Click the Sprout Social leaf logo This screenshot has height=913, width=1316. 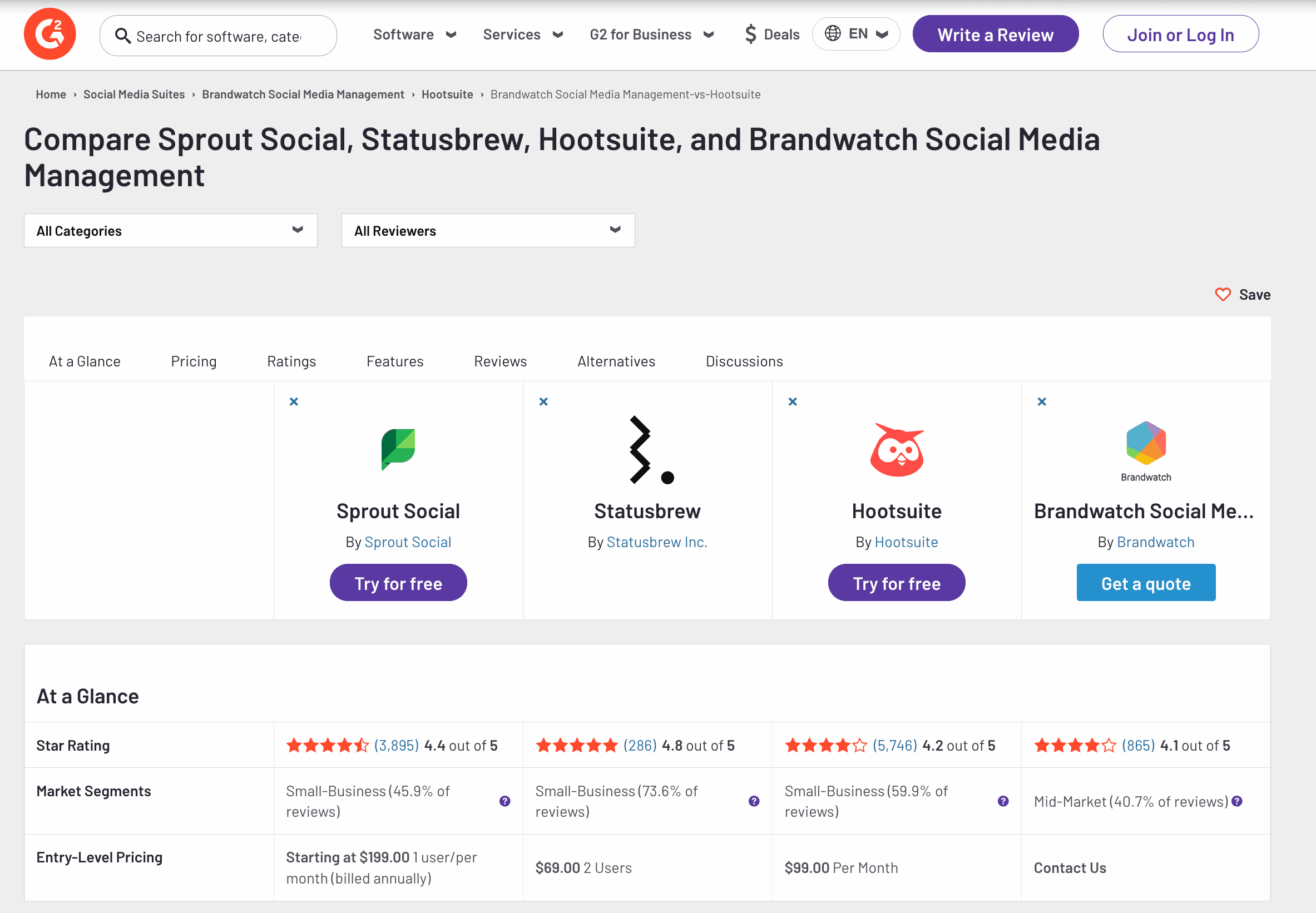coord(398,449)
